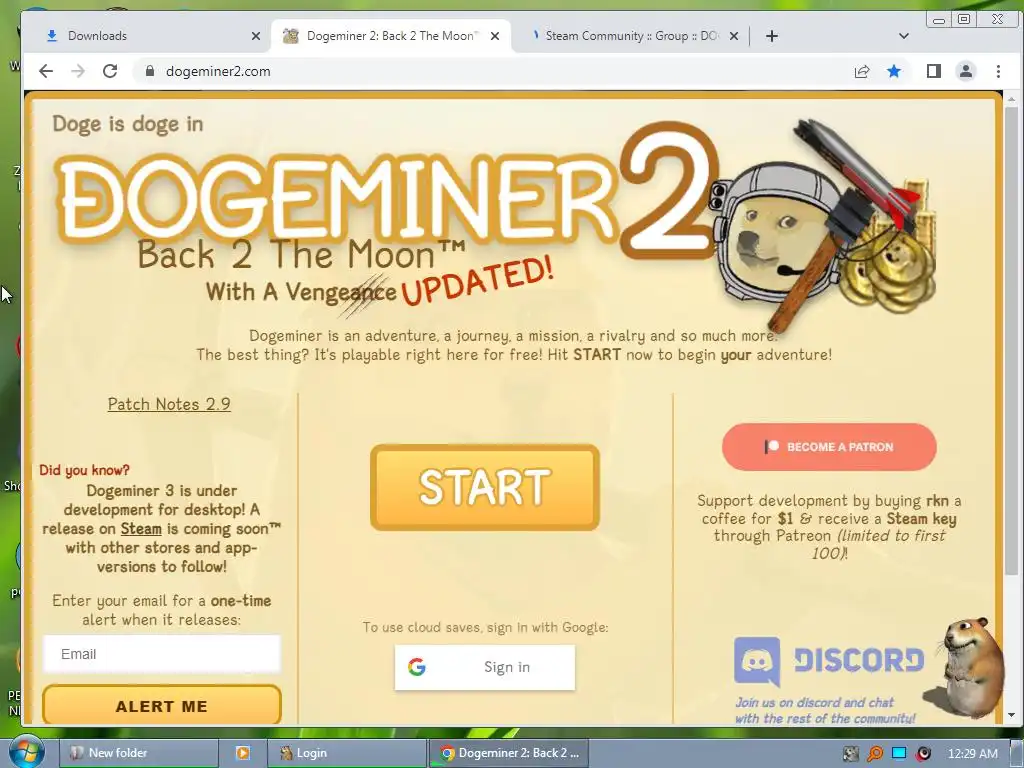Open Chrome three-dot menu
1024x768 pixels.
click(998, 71)
